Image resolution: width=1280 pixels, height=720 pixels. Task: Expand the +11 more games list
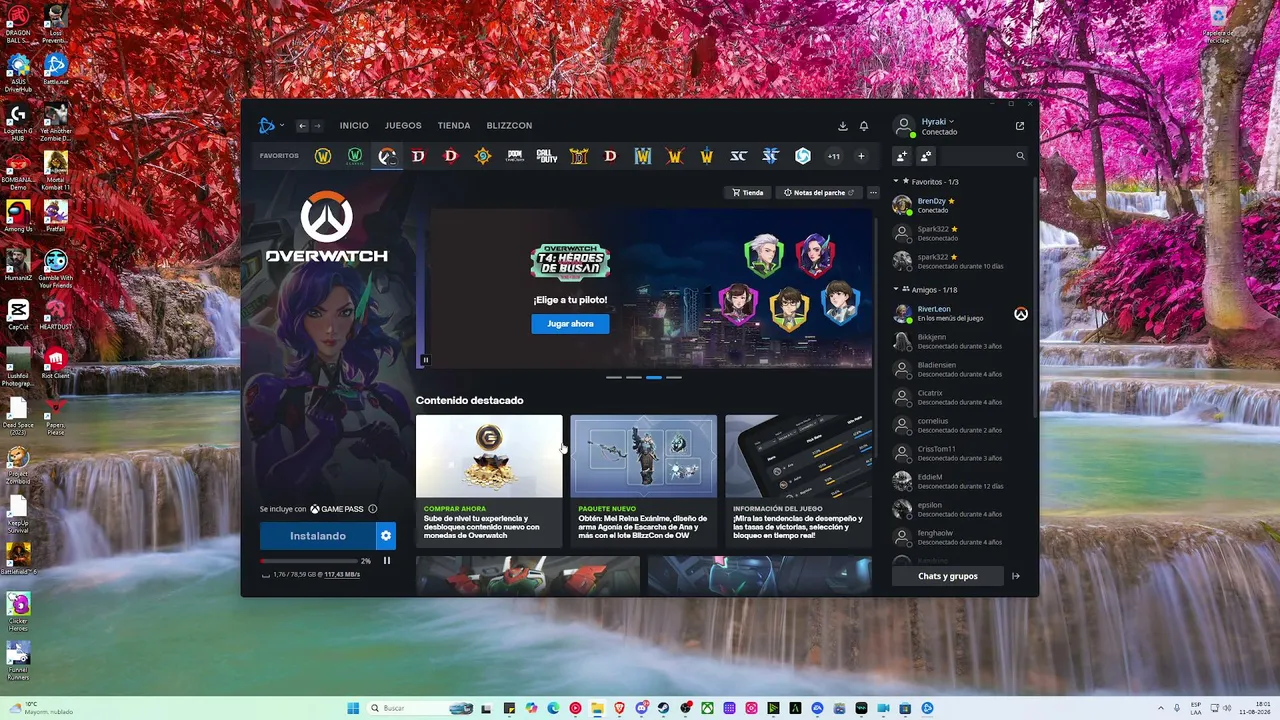click(x=833, y=156)
